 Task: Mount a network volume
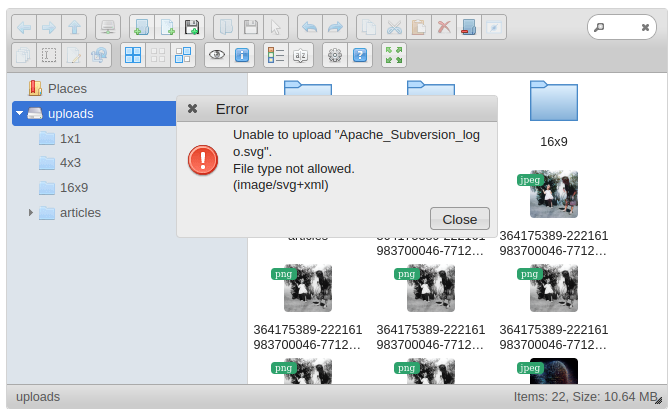pos(108,27)
